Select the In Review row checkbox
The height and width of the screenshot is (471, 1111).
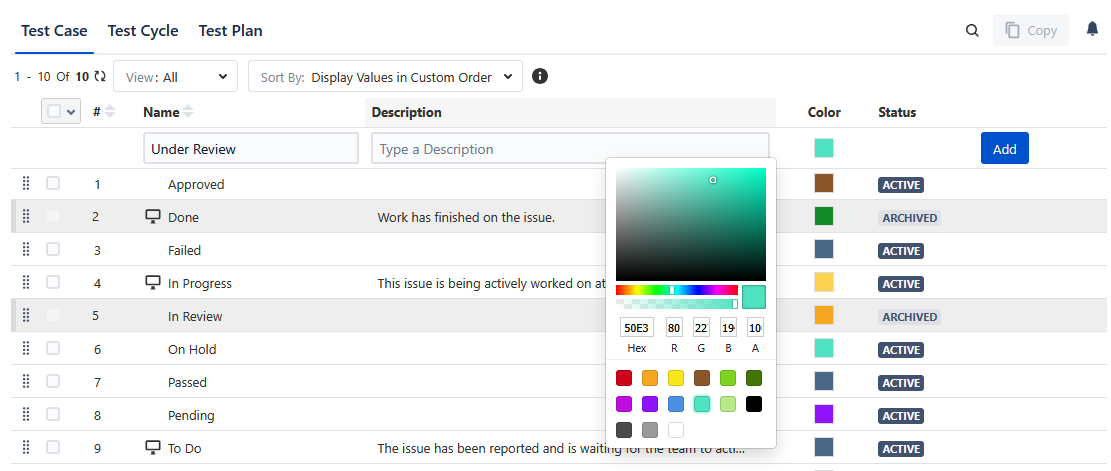click(x=53, y=315)
